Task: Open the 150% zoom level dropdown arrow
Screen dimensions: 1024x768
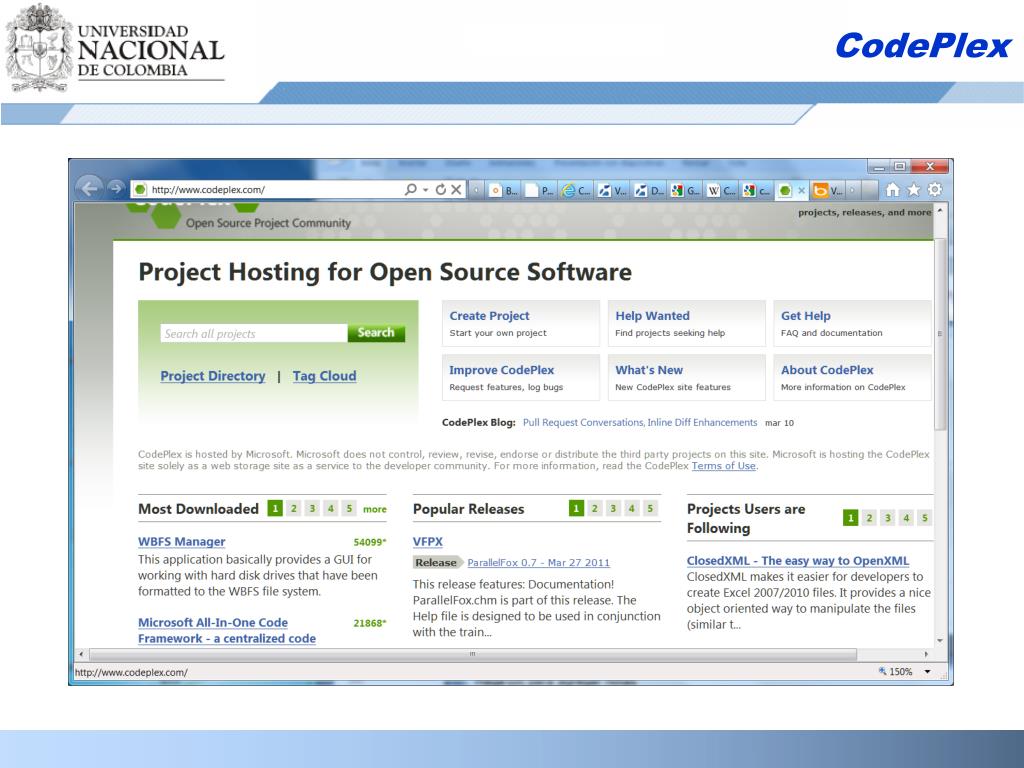Action: [x=927, y=672]
